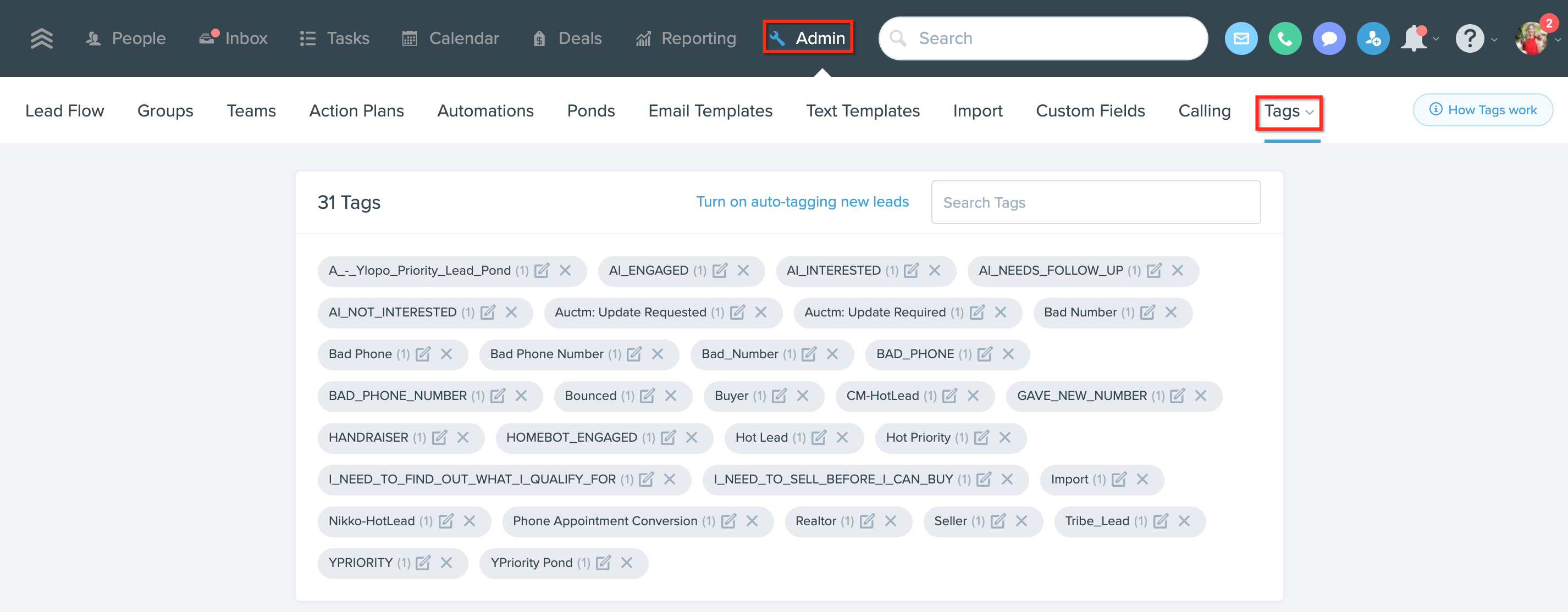
Task: Go to the Inbox
Action: (x=233, y=38)
